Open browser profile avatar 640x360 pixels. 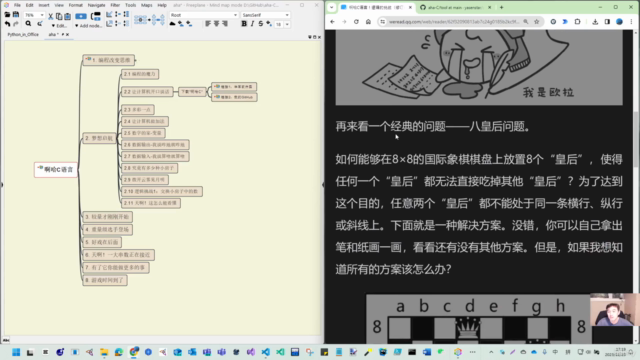pyautogui.click(x=620, y=22)
